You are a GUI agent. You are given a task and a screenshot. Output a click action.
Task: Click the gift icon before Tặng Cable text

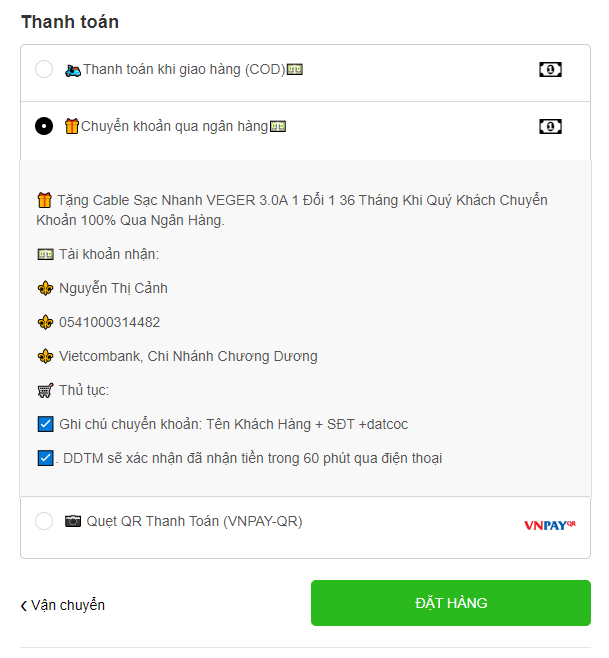(x=44, y=200)
